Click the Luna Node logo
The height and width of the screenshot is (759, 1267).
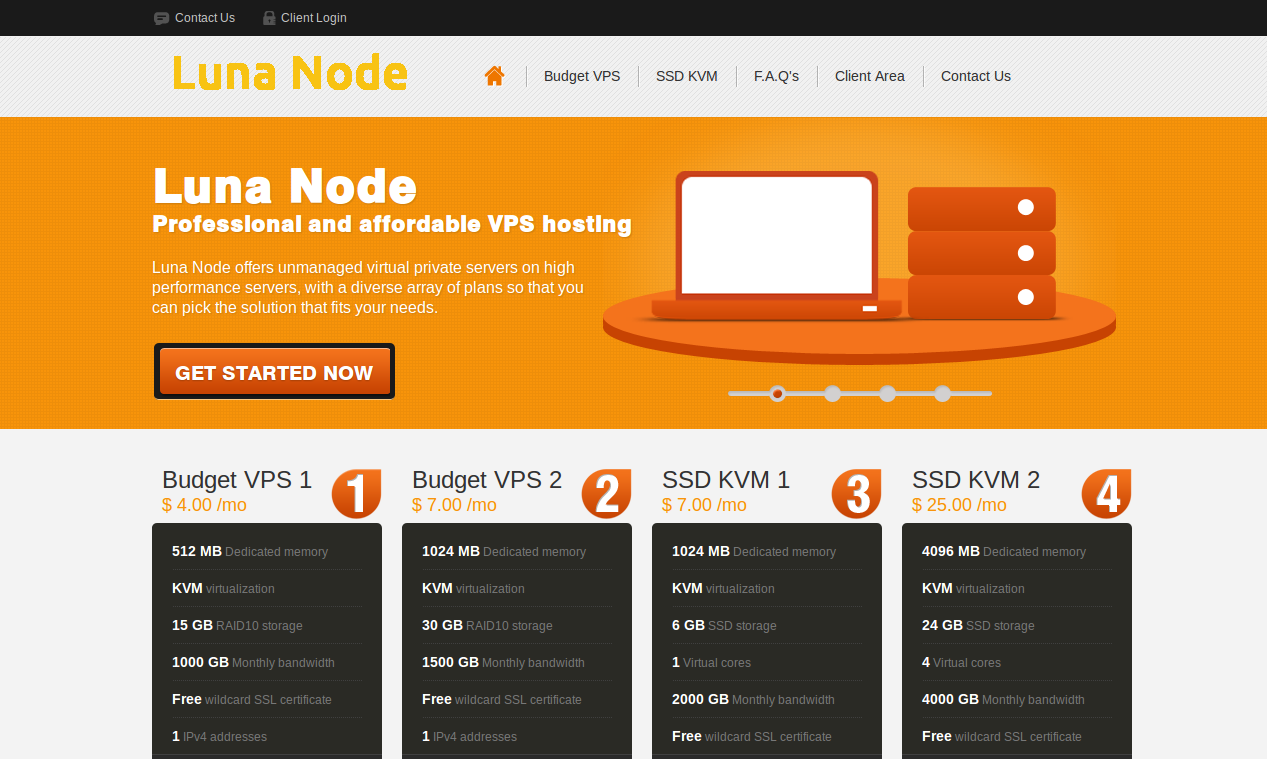[x=290, y=74]
